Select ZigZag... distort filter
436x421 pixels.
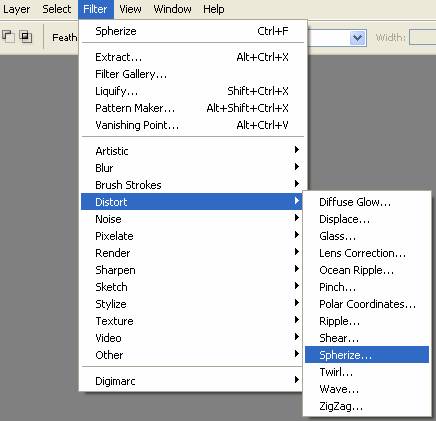(x=367, y=406)
